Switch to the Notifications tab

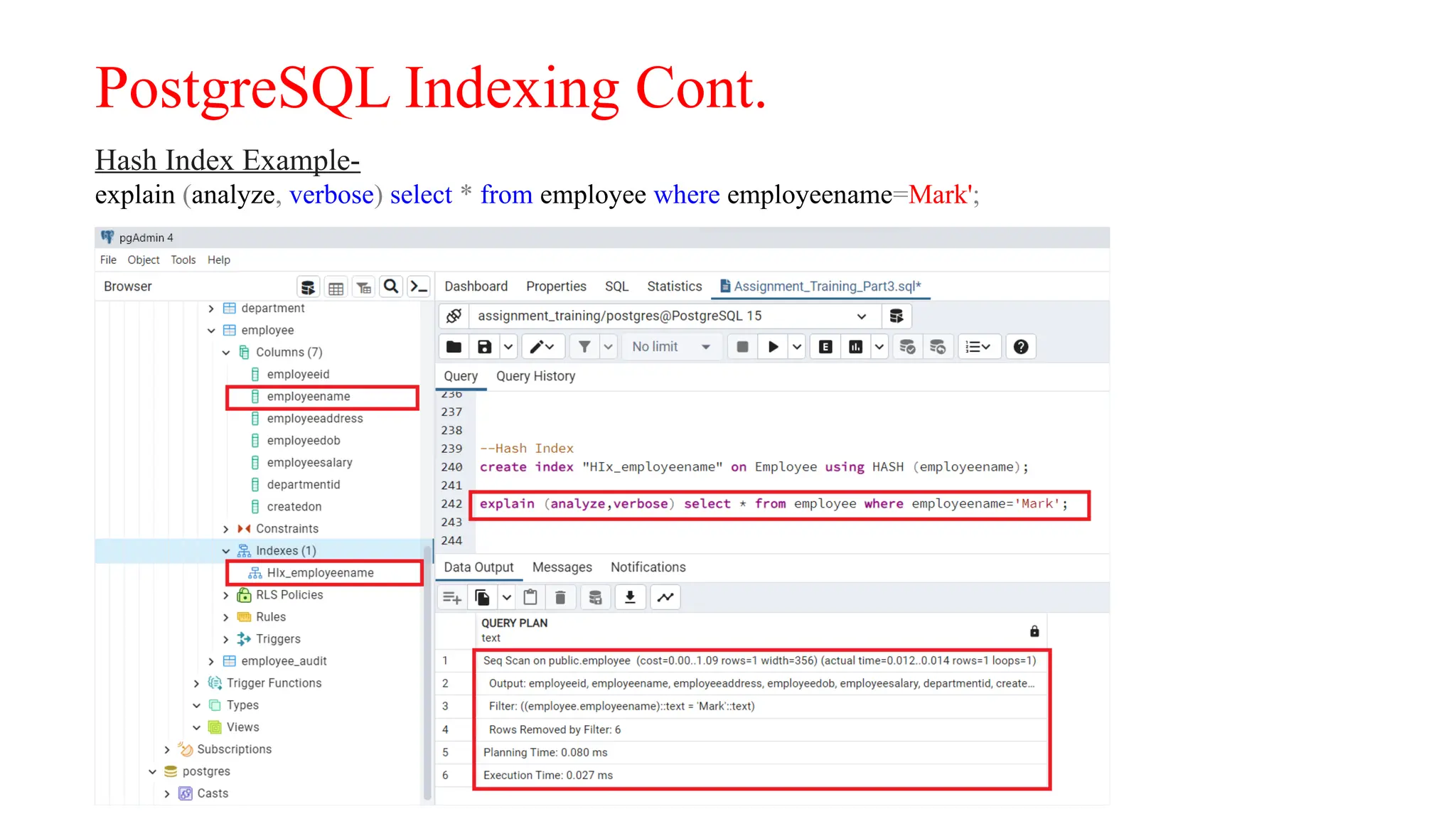click(648, 567)
